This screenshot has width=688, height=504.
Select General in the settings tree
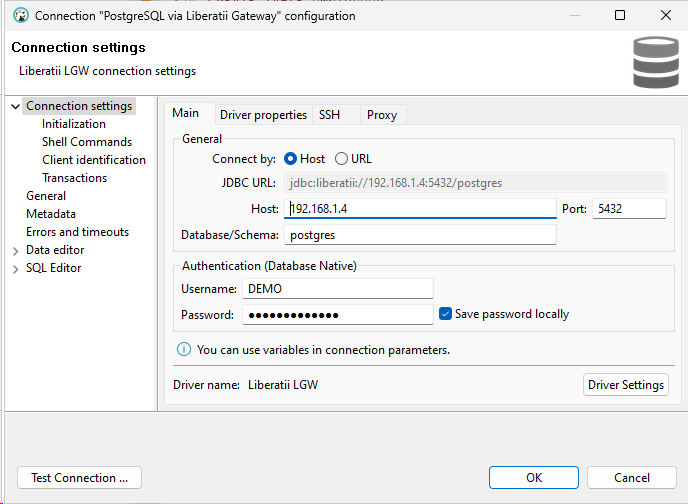pos(46,196)
